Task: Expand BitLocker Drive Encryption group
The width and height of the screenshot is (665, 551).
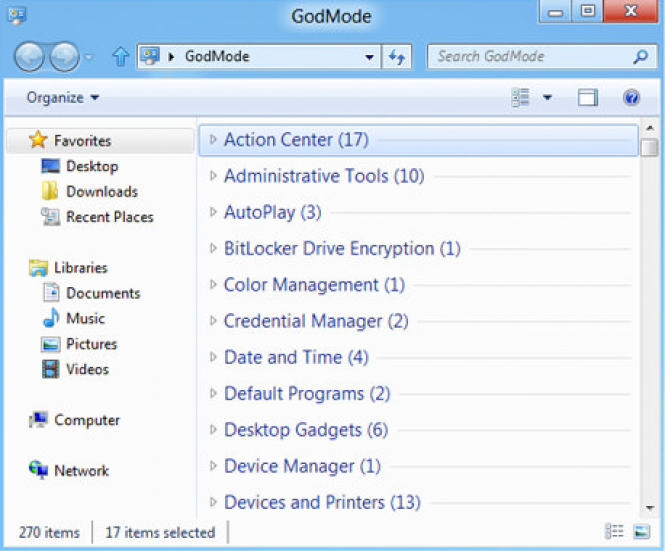Action: click(x=213, y=248)
